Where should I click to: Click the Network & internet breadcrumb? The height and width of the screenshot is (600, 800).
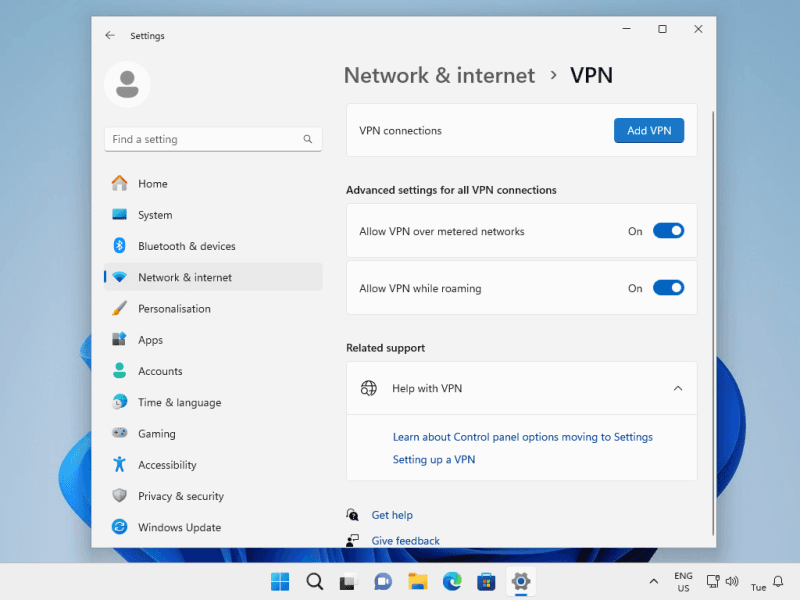coord(439,75)
